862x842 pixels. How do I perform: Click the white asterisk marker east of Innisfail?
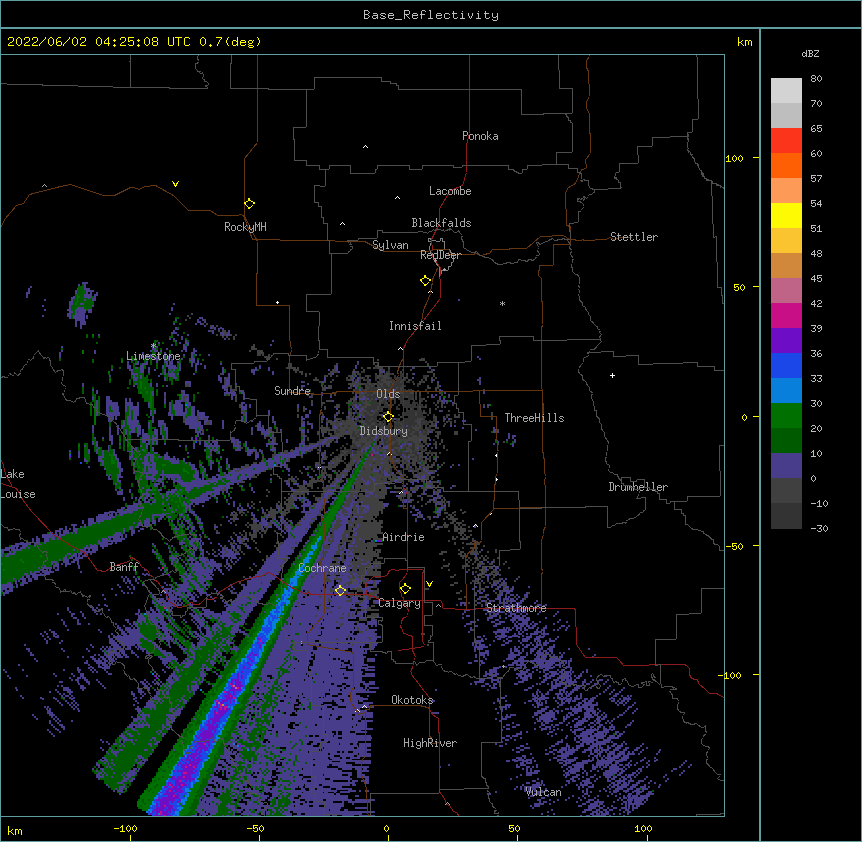502,303
